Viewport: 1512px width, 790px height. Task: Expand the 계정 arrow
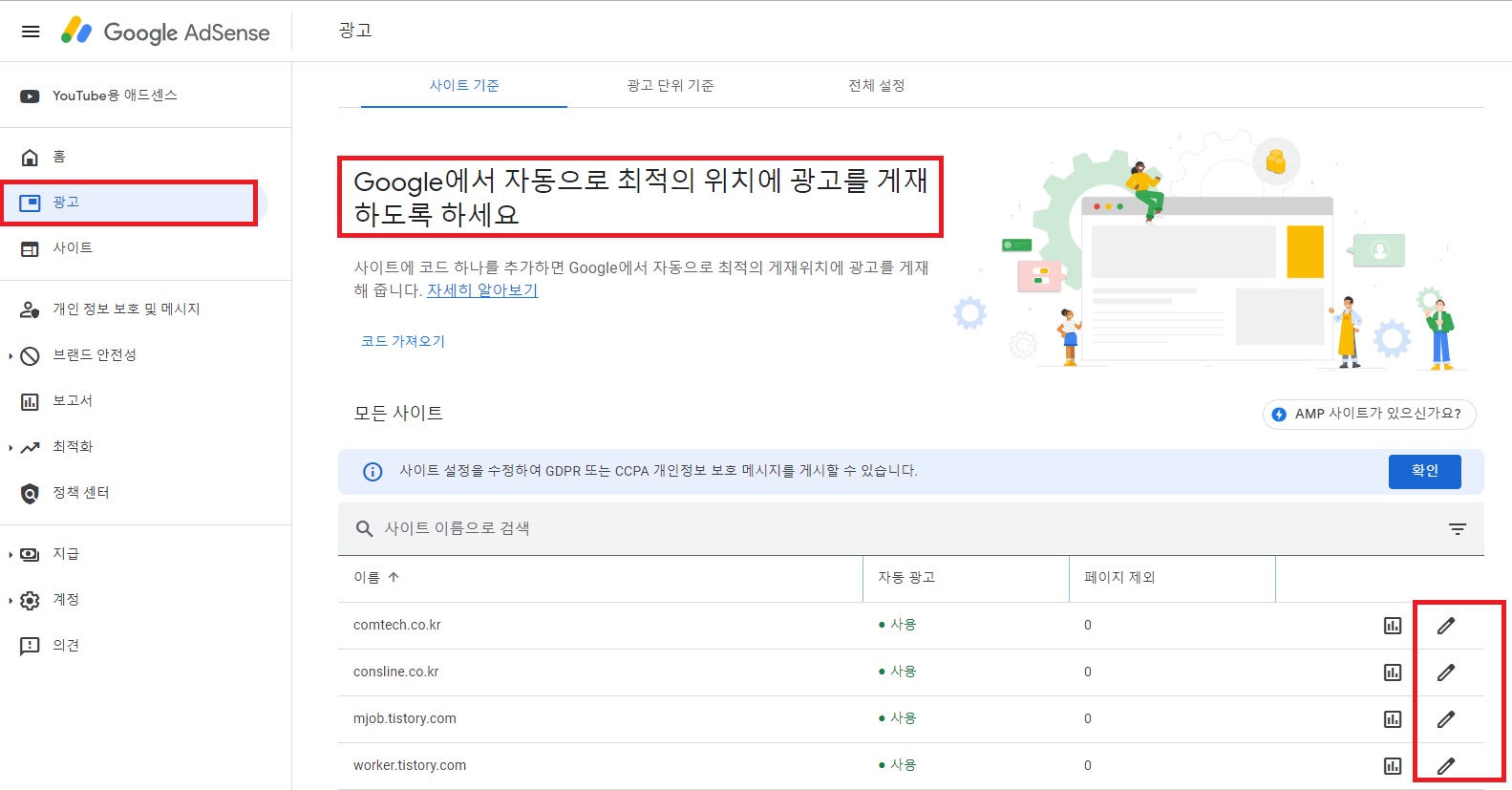[11, 601]
